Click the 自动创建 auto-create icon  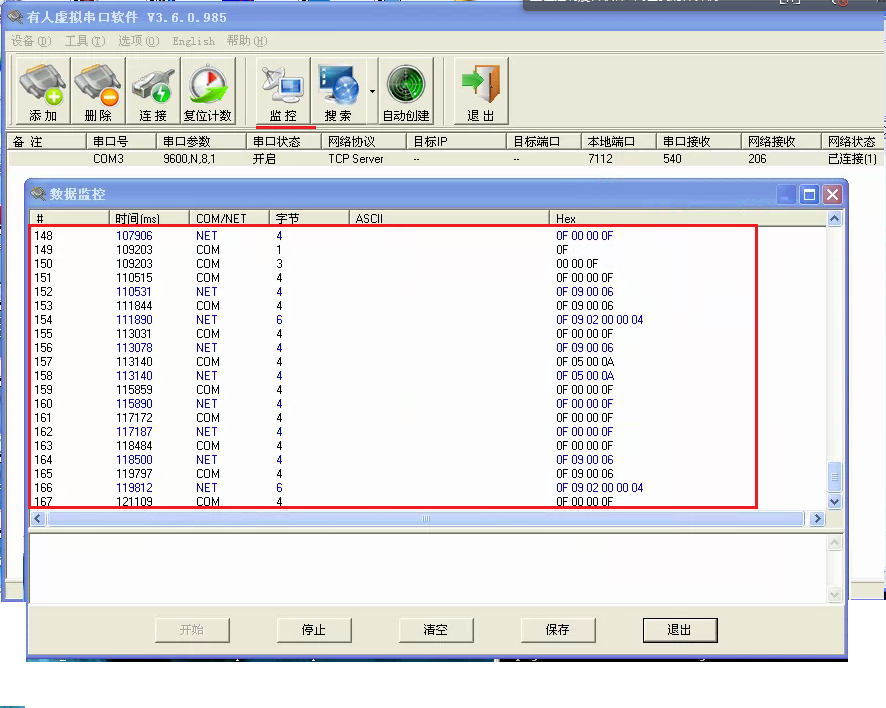coord(405,92)
